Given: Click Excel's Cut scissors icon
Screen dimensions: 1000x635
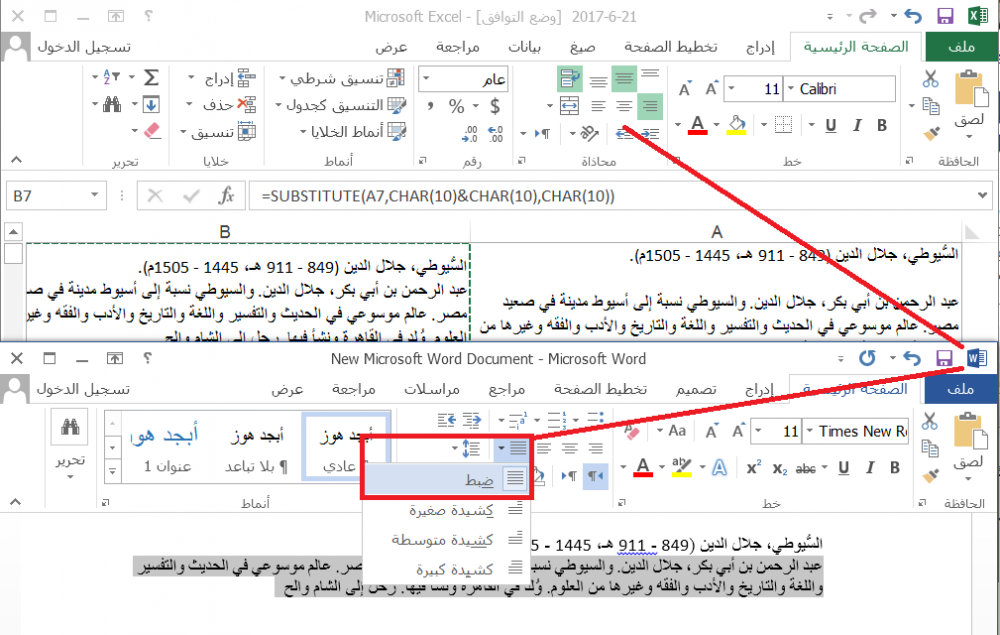Looking at the screenshot, I should (x=930, y=78).
